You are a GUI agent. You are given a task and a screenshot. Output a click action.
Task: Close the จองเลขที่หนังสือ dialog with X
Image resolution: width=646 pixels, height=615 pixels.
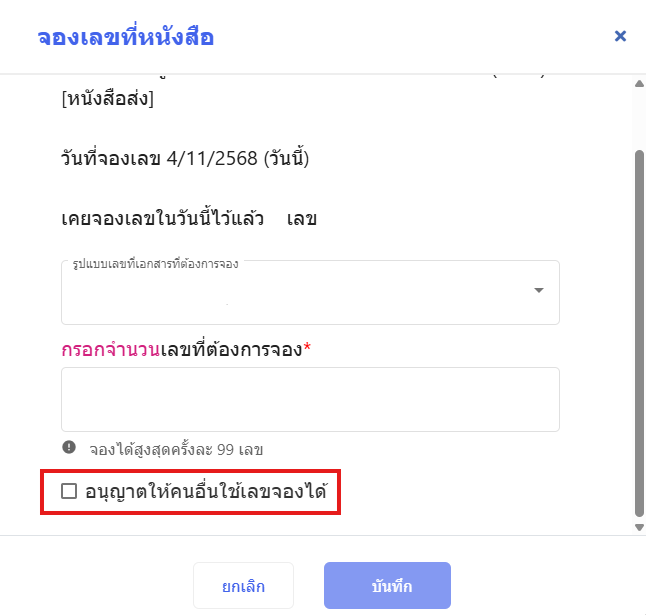[620, 36]
